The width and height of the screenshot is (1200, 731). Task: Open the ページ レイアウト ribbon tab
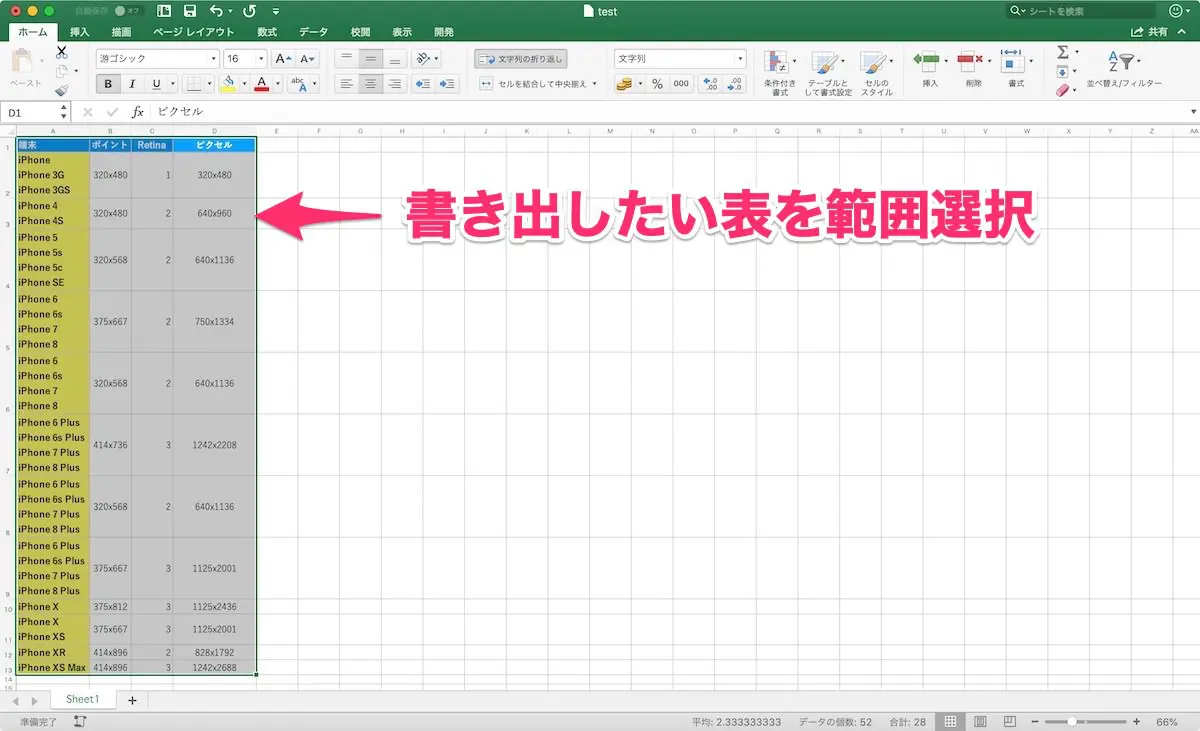(x=194, y=32)
